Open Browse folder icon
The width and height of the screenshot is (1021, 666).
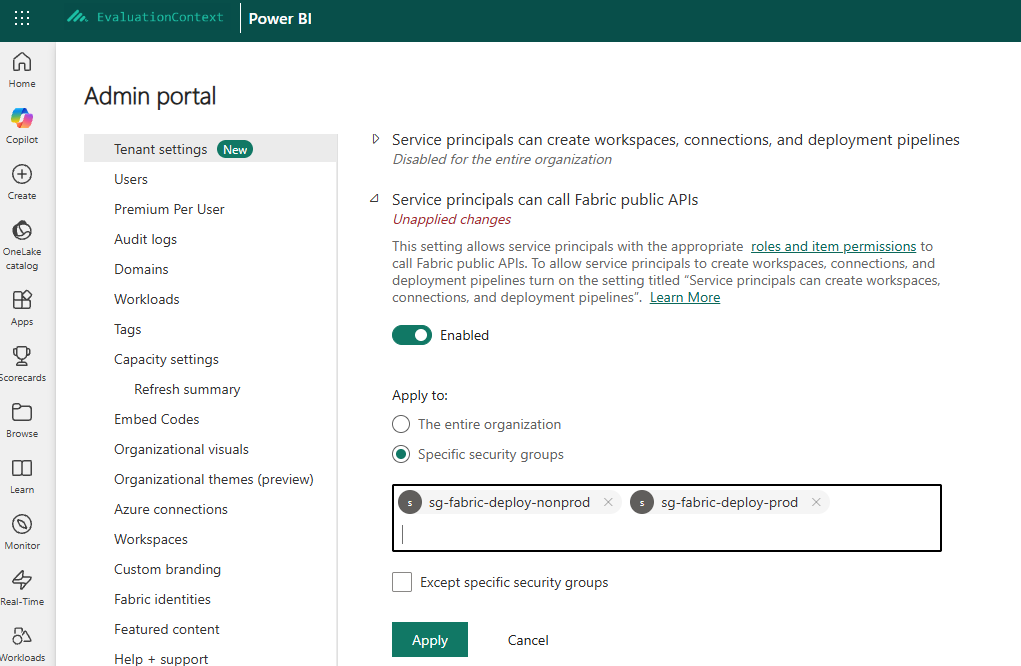point(22,412)
